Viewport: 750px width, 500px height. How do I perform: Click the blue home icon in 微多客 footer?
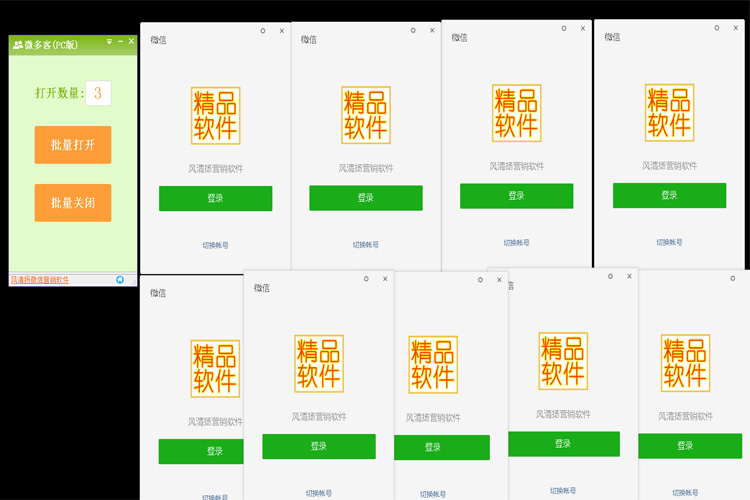click(120, 279)
